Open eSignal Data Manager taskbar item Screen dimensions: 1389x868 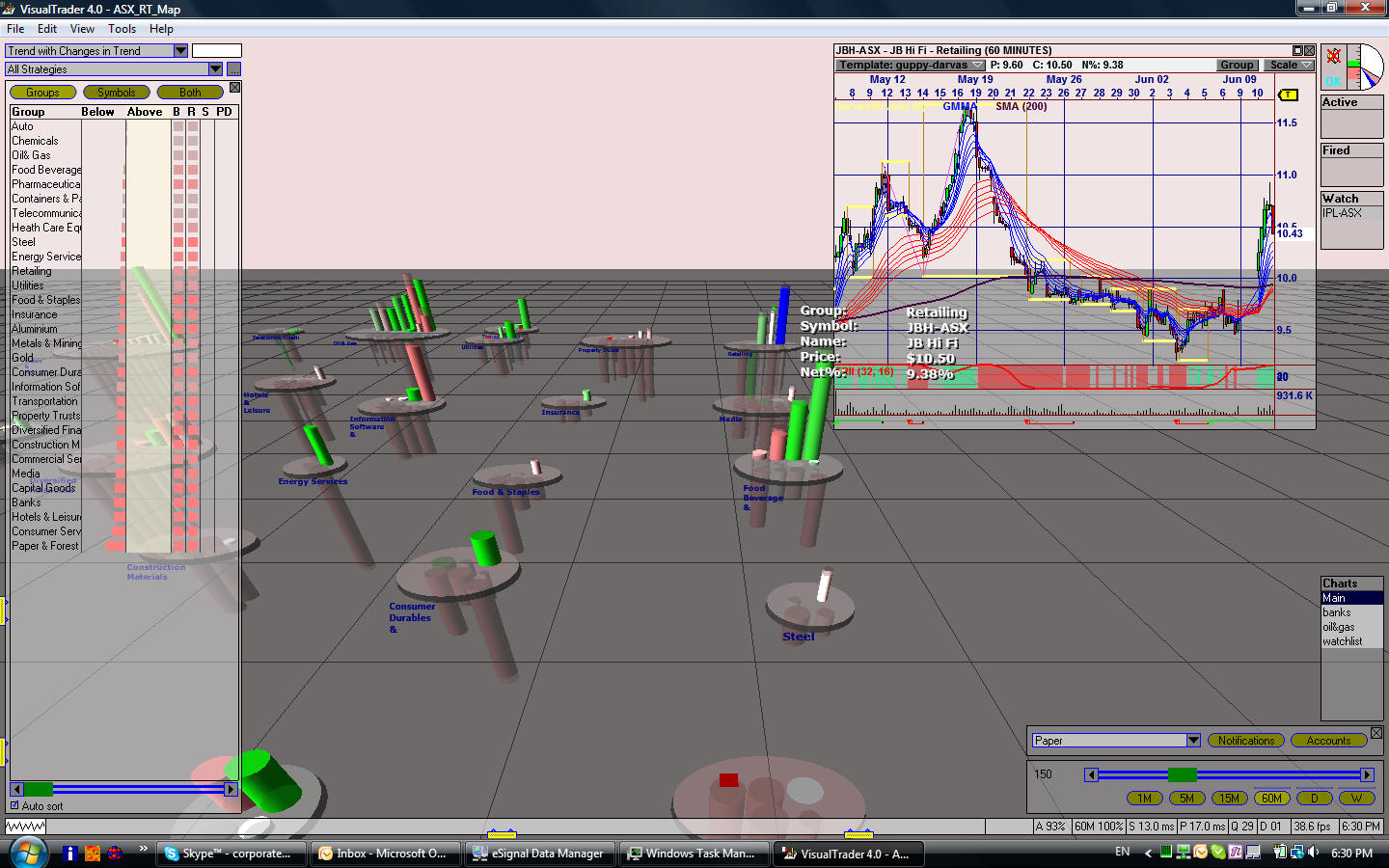(541, 854)
